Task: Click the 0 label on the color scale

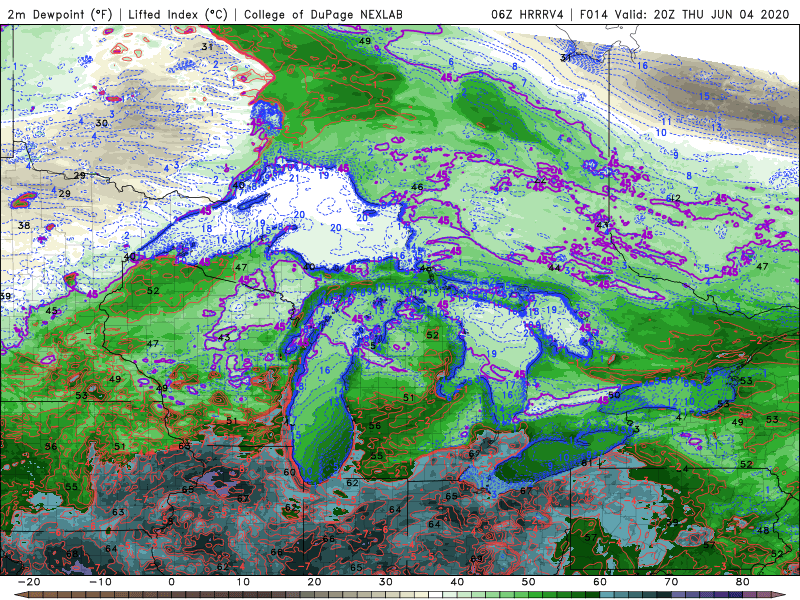Action: pos(171,582)
